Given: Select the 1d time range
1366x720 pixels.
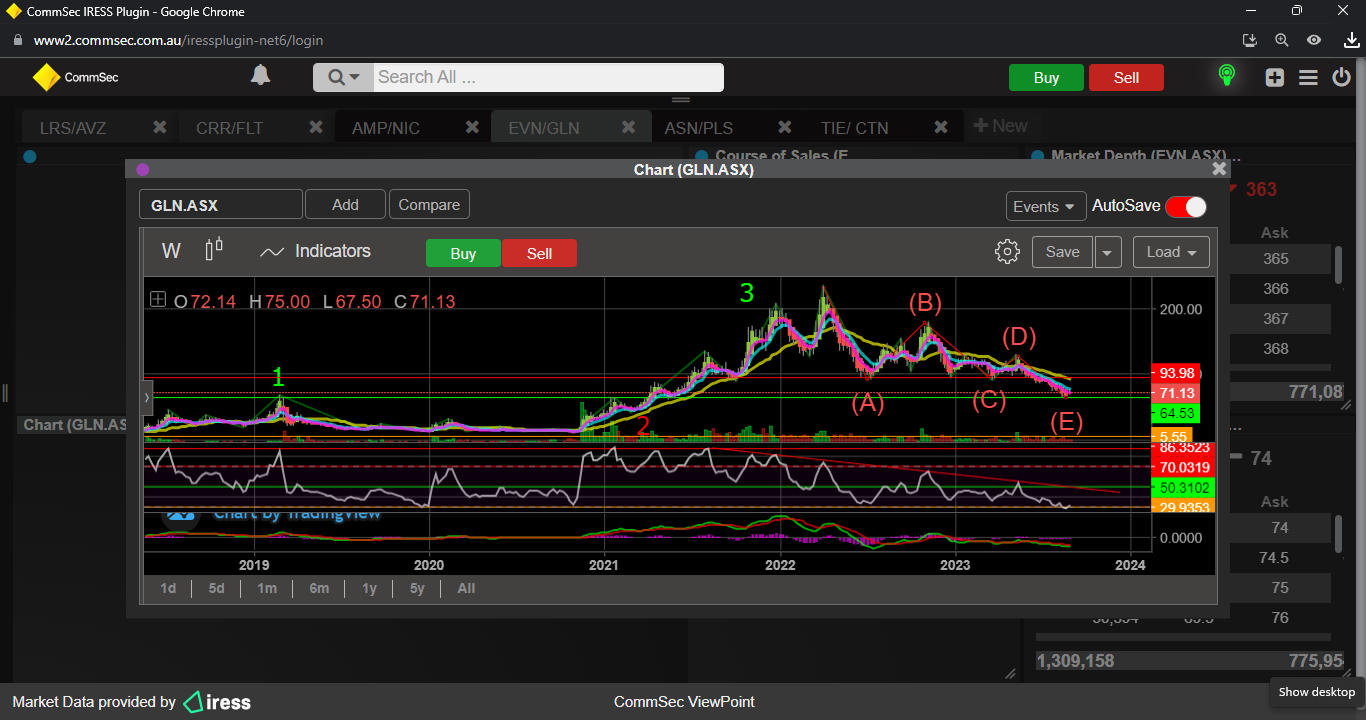Looking at the screenshot, I should tap(168, 588).
